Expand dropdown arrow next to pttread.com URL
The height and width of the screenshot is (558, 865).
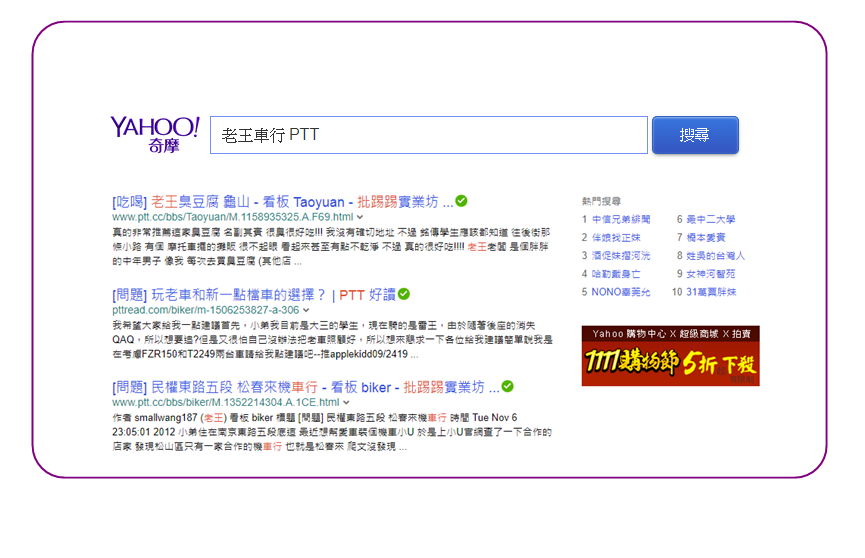(x=306, y=310)
